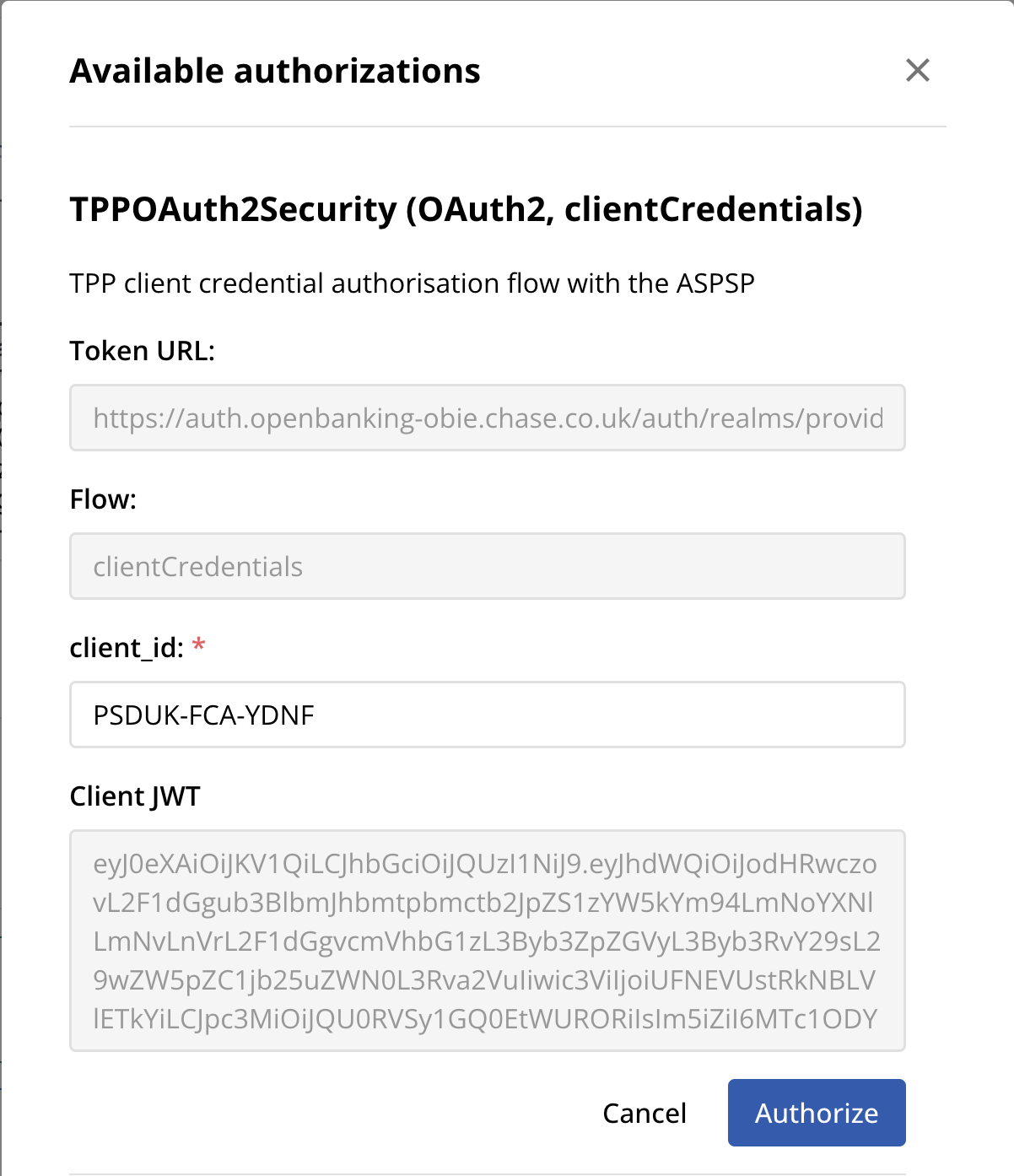The height and width of the screenshot is (1176, 1014).
Task: Click the TPP client credential description text
Action: 414,283
